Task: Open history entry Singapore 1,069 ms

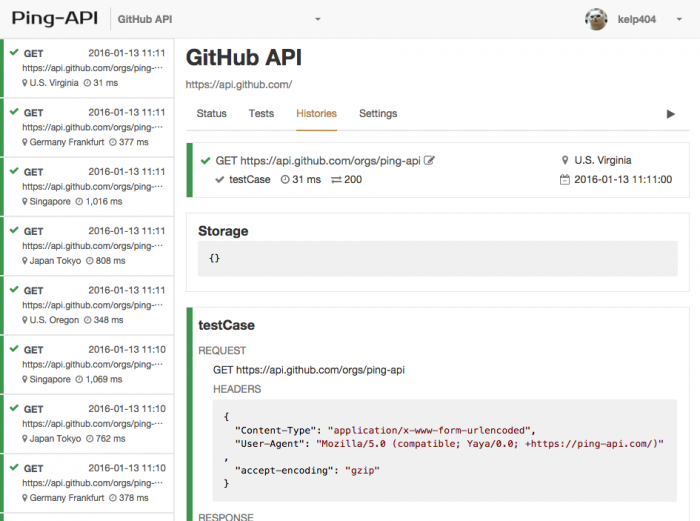Action: (x=89, y=365)
